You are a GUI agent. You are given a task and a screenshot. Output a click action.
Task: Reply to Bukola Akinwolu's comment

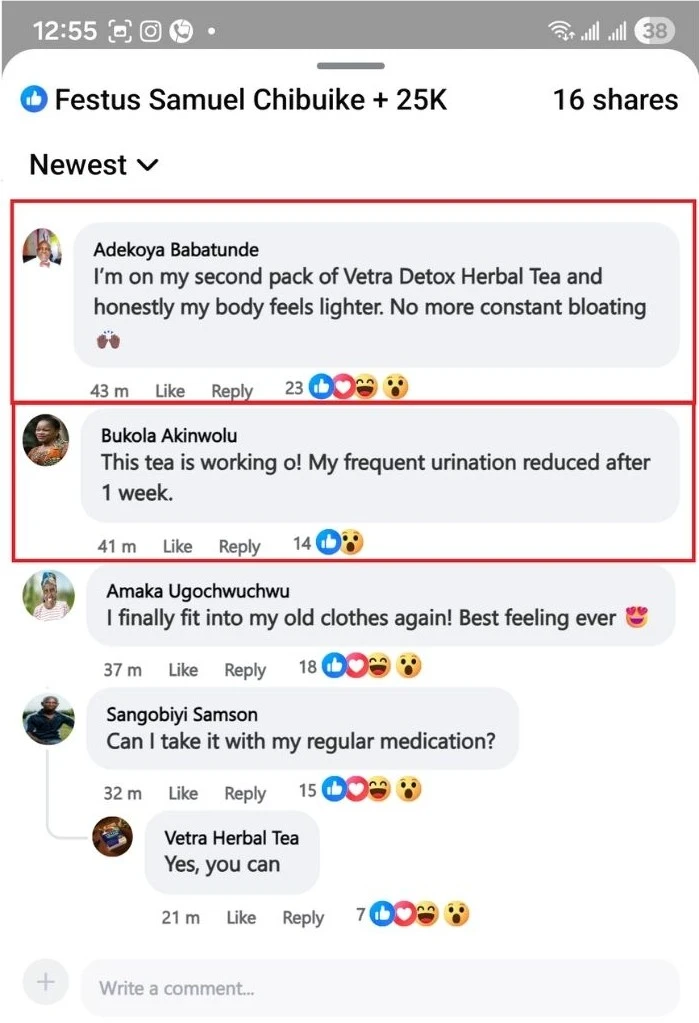239,546
